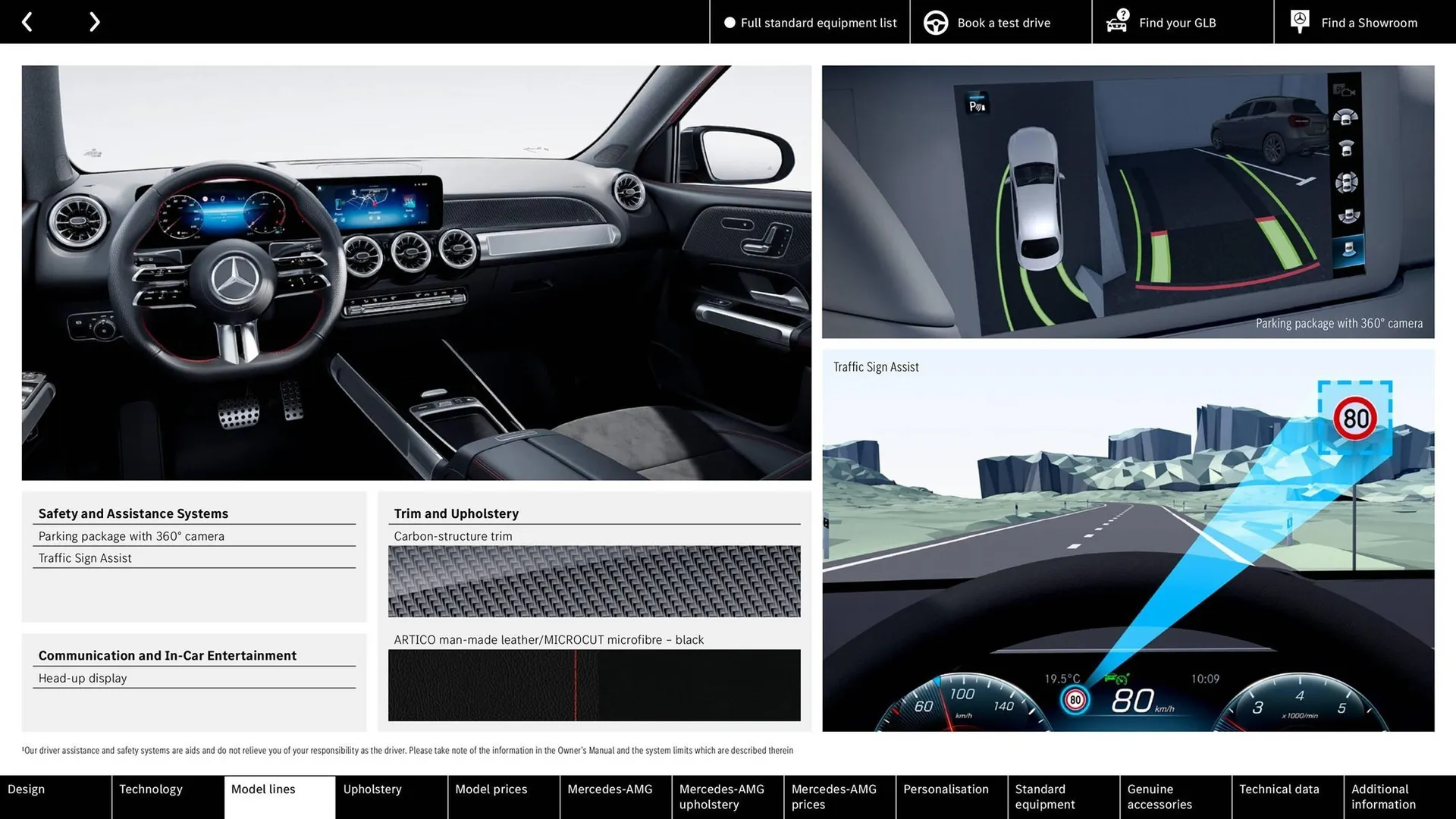The width and height of the screenshot is (1456, 819).
Task: Click the bullet icon beside Full standard equipment list
Action: coord(729,23)
